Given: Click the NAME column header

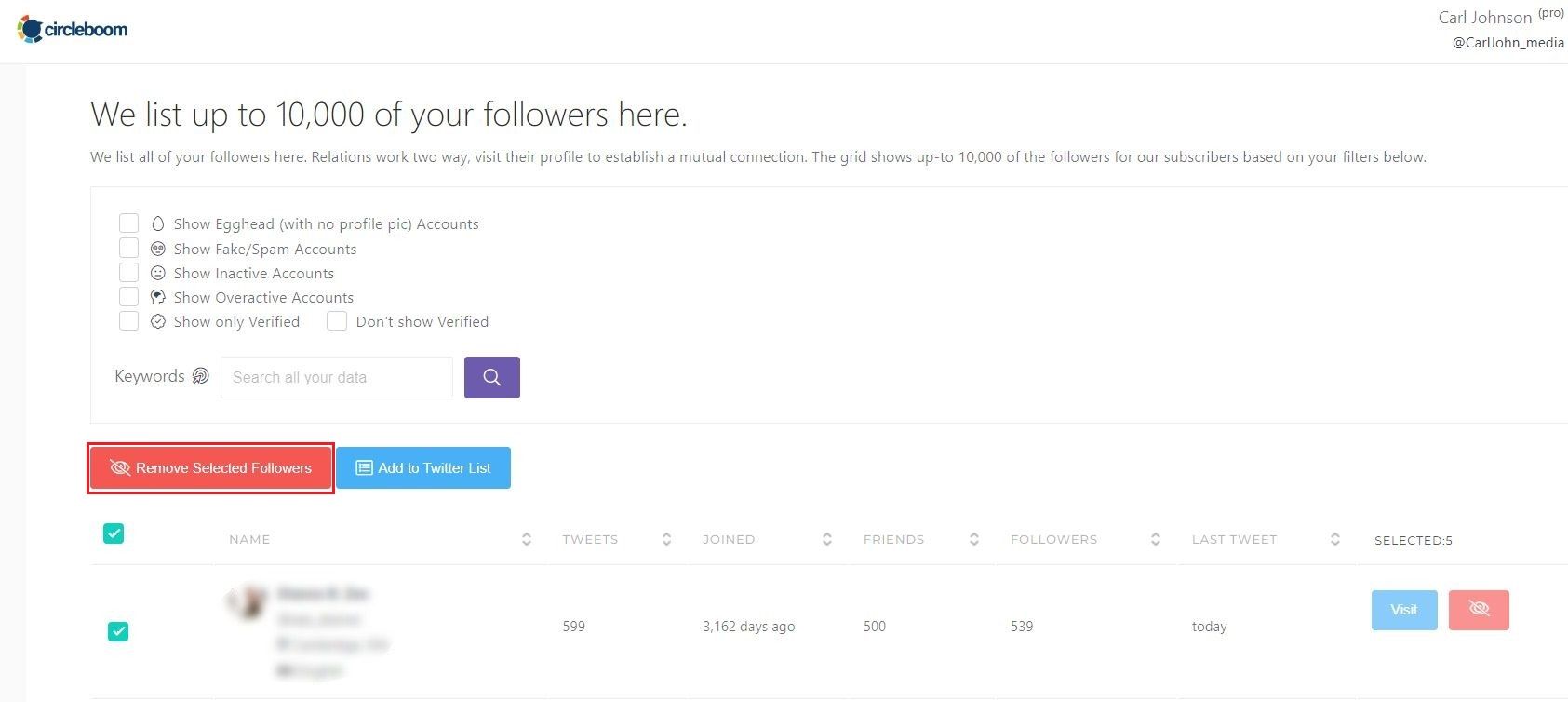Looking at the screenshot, I should click(249, 539).
